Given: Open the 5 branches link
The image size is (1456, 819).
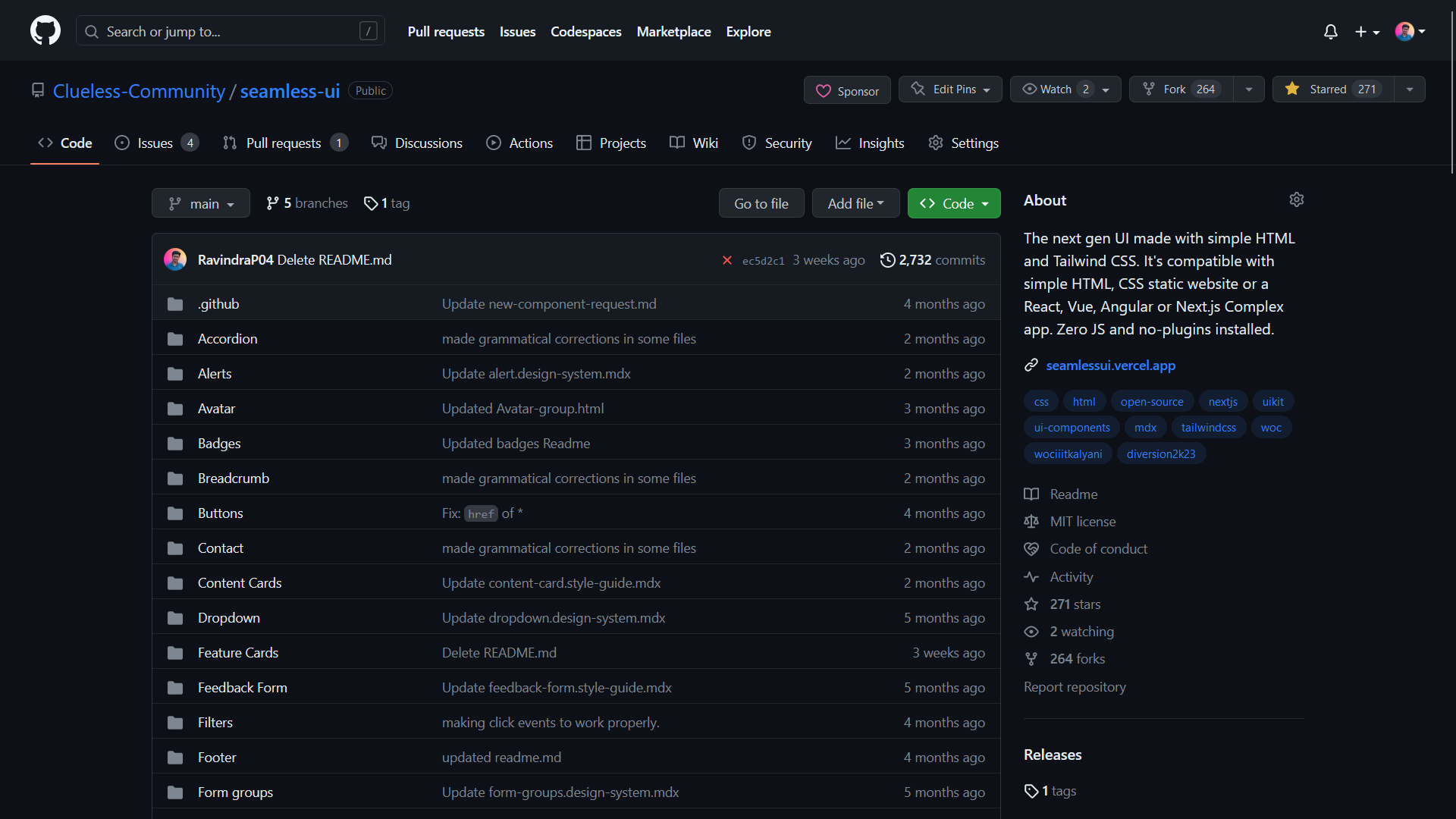Looking at the screenshot, I should point(307,203).
